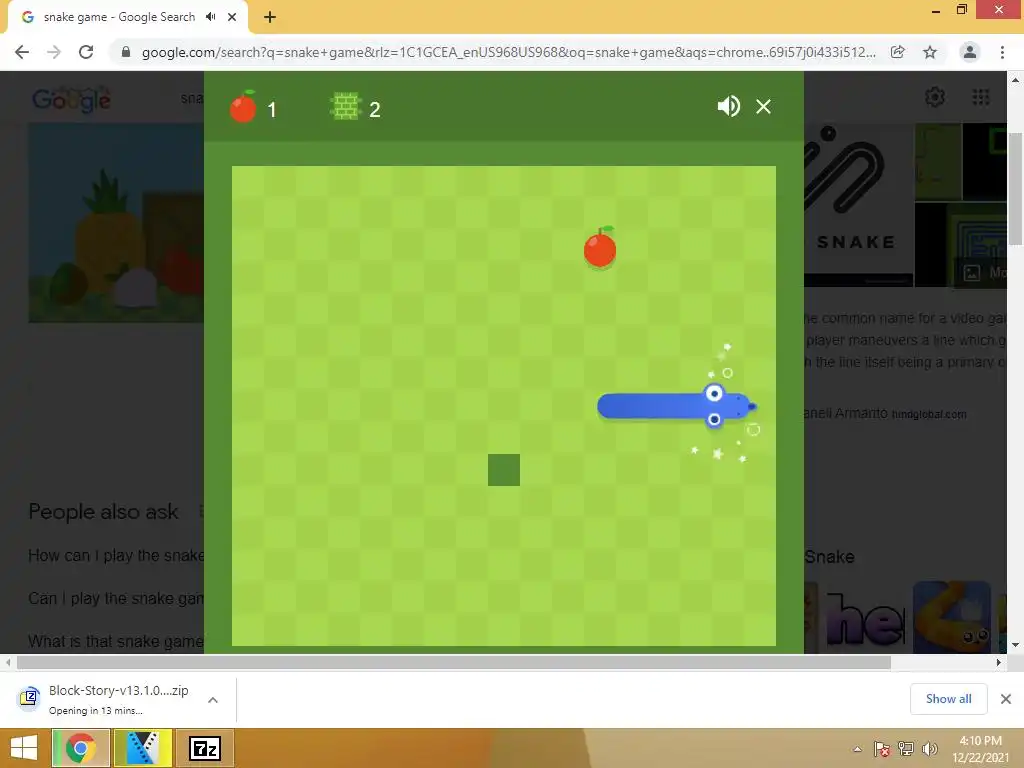Mute the tab via speaker icon
This screenshot has width=1024, height=768.
coord(210,17)
